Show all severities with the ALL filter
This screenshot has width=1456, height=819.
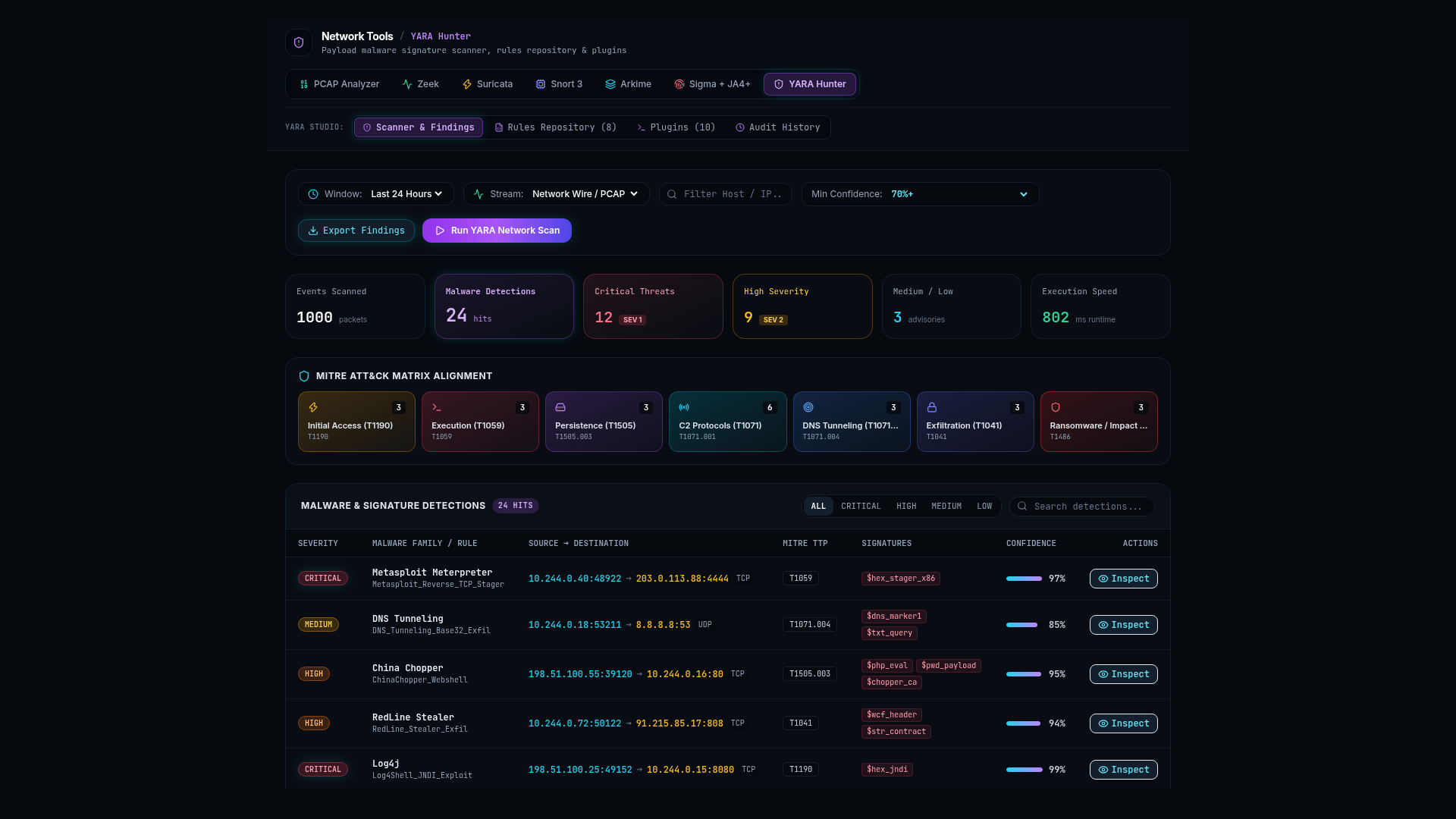[818, 506]
